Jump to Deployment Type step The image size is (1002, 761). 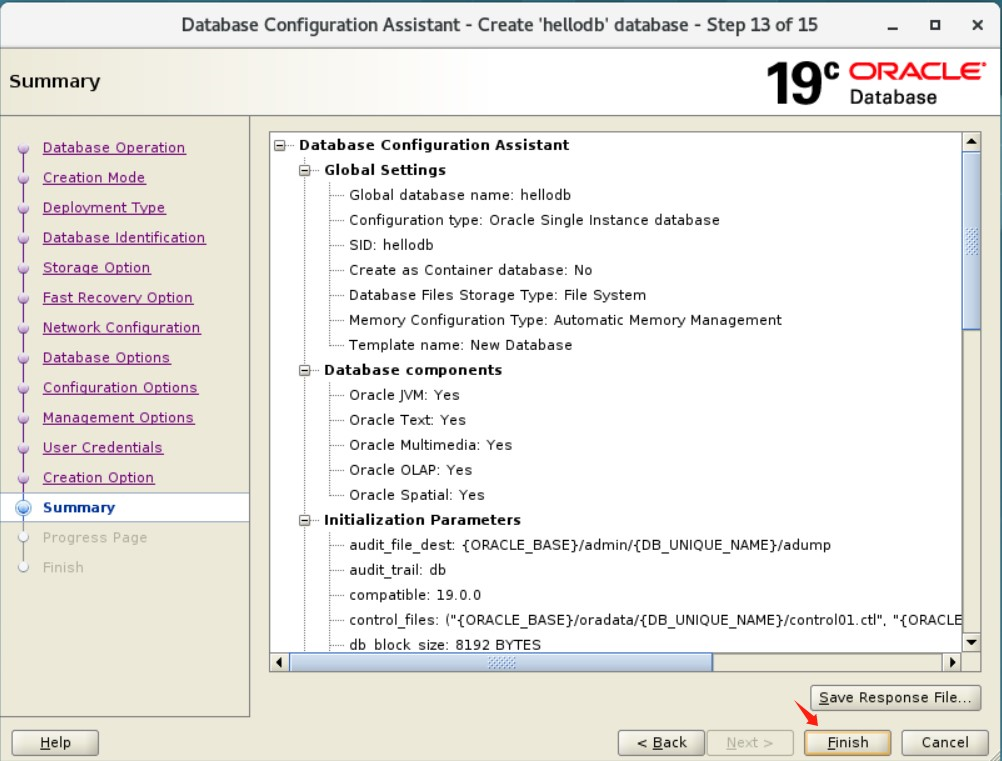click(104, 208)
